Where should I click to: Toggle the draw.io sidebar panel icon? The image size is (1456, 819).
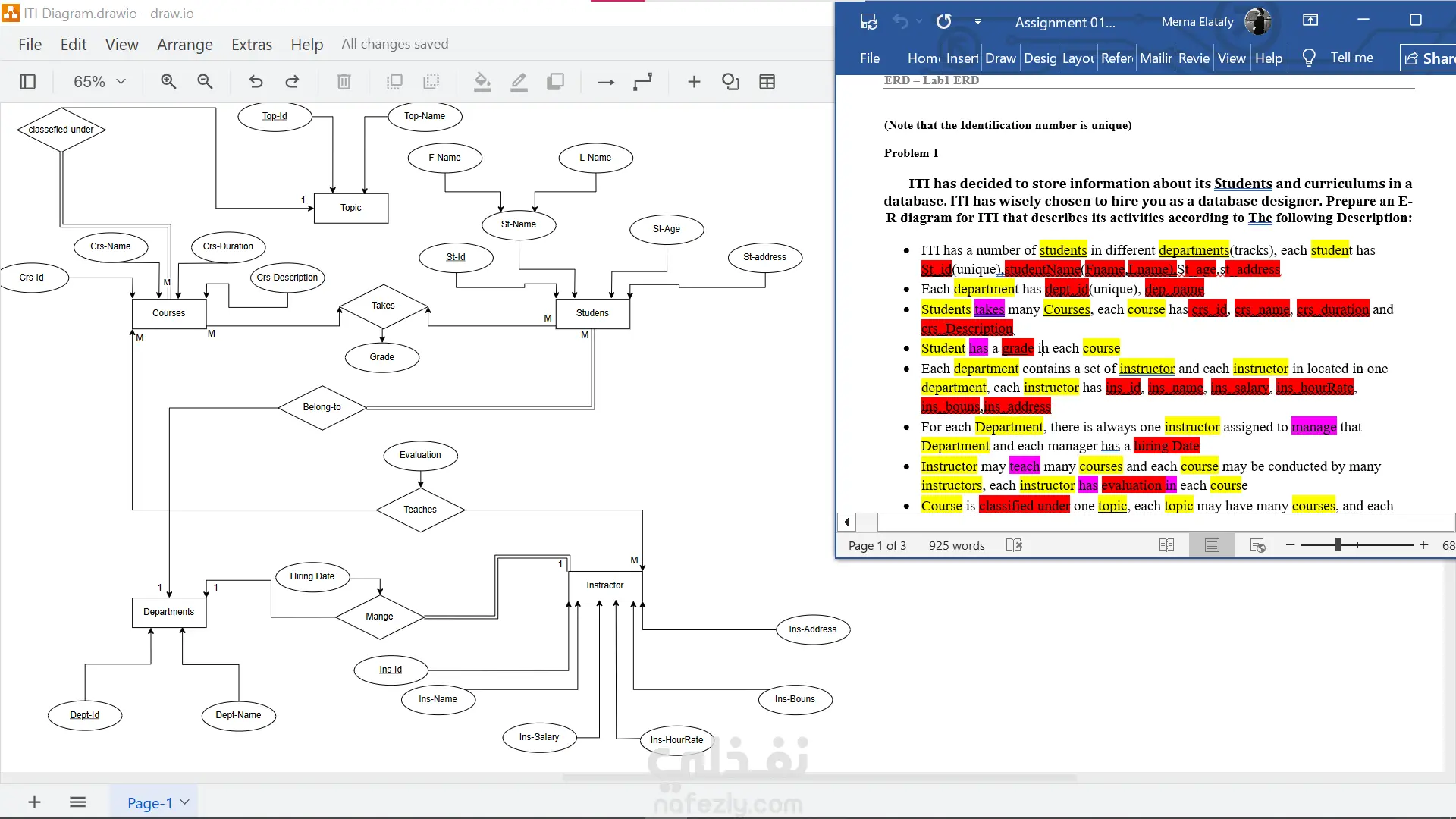coord(27,82)
